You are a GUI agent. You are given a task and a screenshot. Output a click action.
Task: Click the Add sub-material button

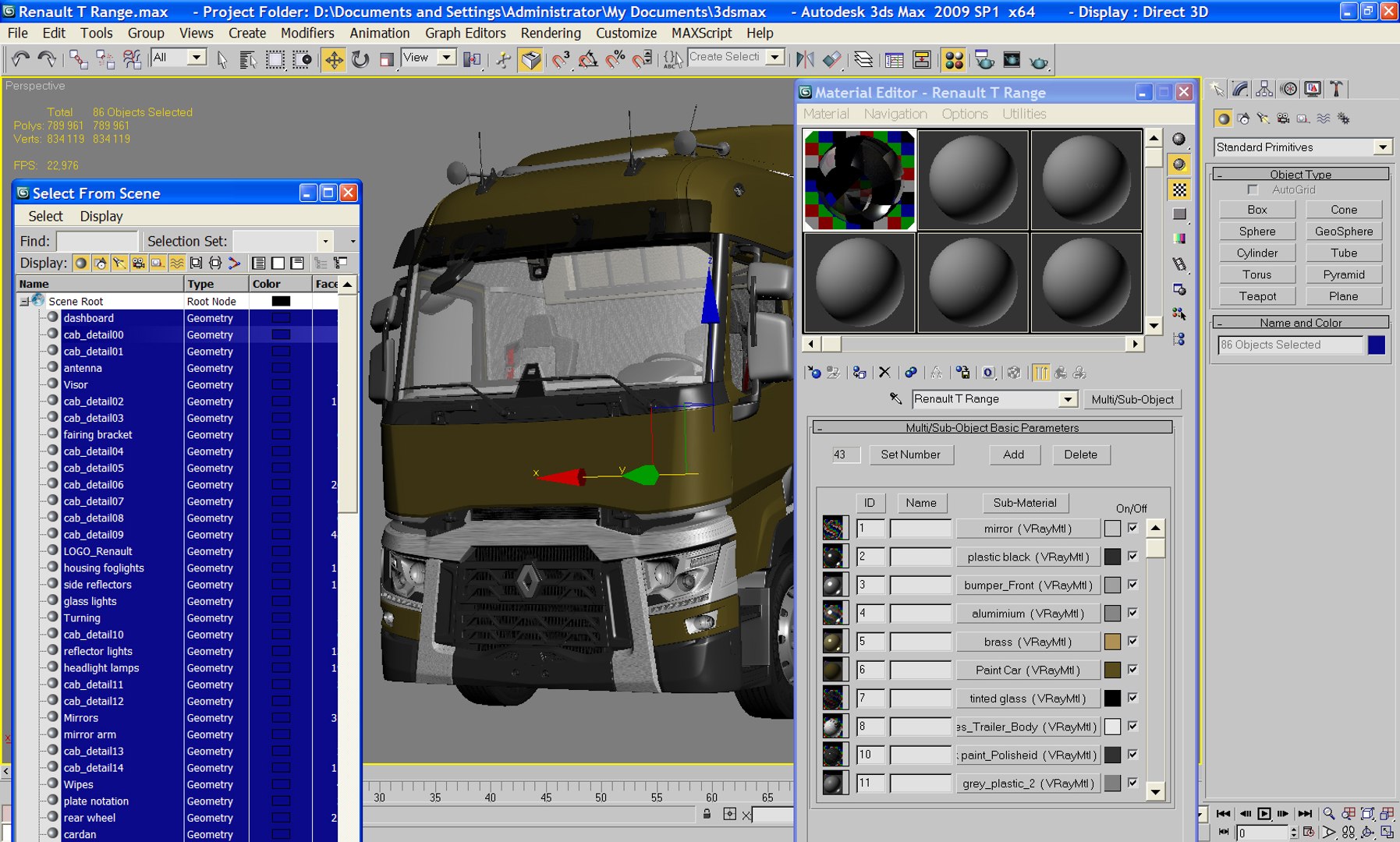(x=1014, y=455)
